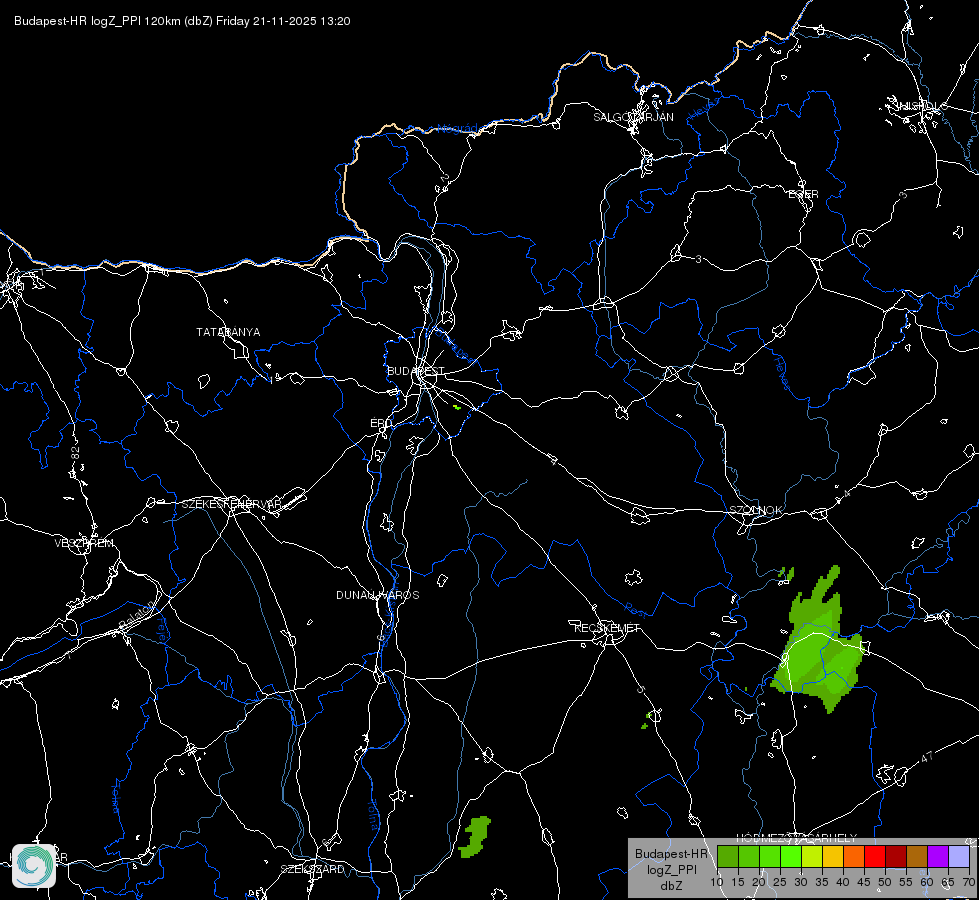The width and height of the screenshot is (979, 900).
Task: Click the SZEKESFEHERVAR city label
Action: [231, 504]
